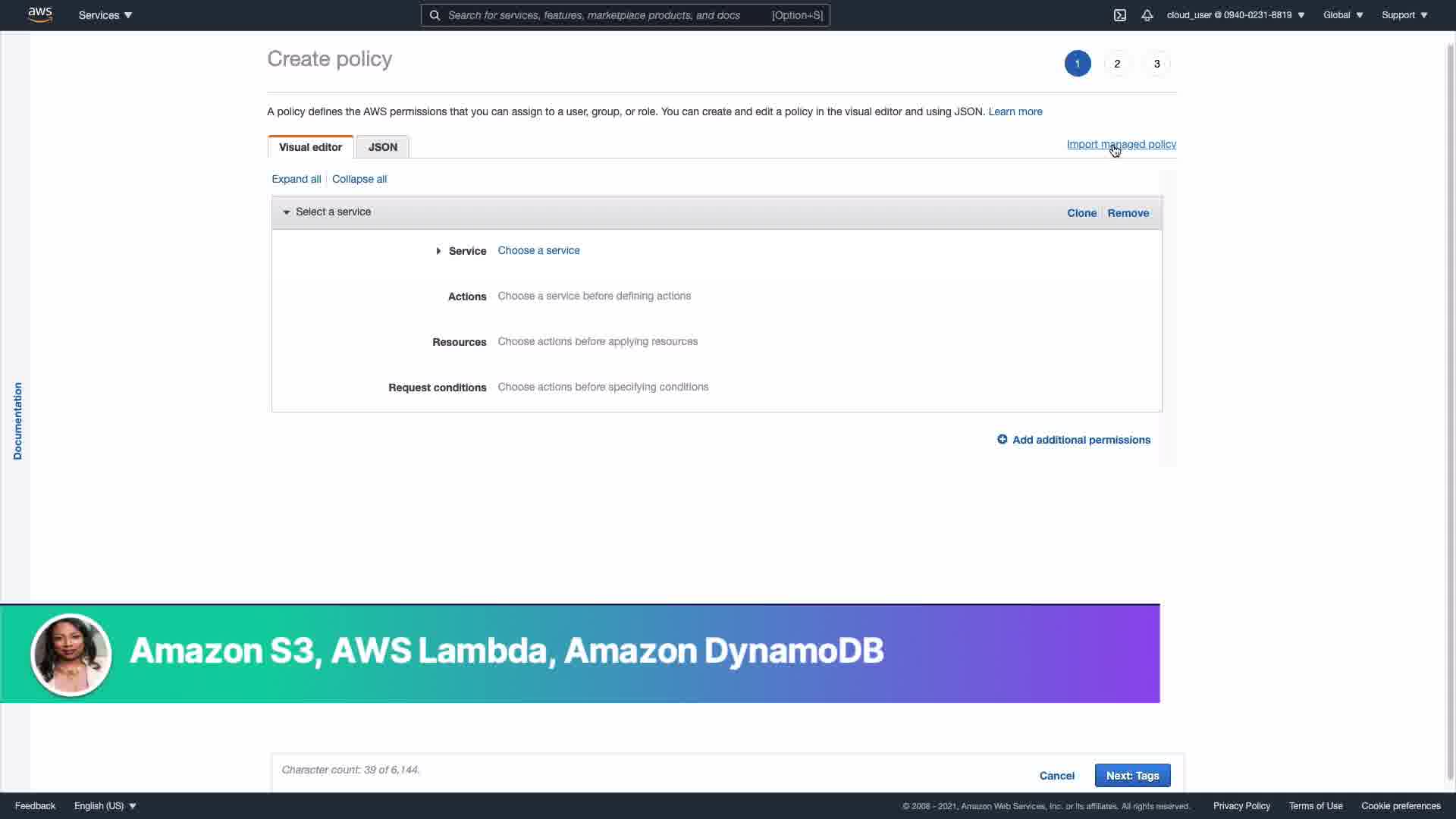Select the Visual editor tab
The width and height of the screenshot is (1456, 819).
point(310,147)
